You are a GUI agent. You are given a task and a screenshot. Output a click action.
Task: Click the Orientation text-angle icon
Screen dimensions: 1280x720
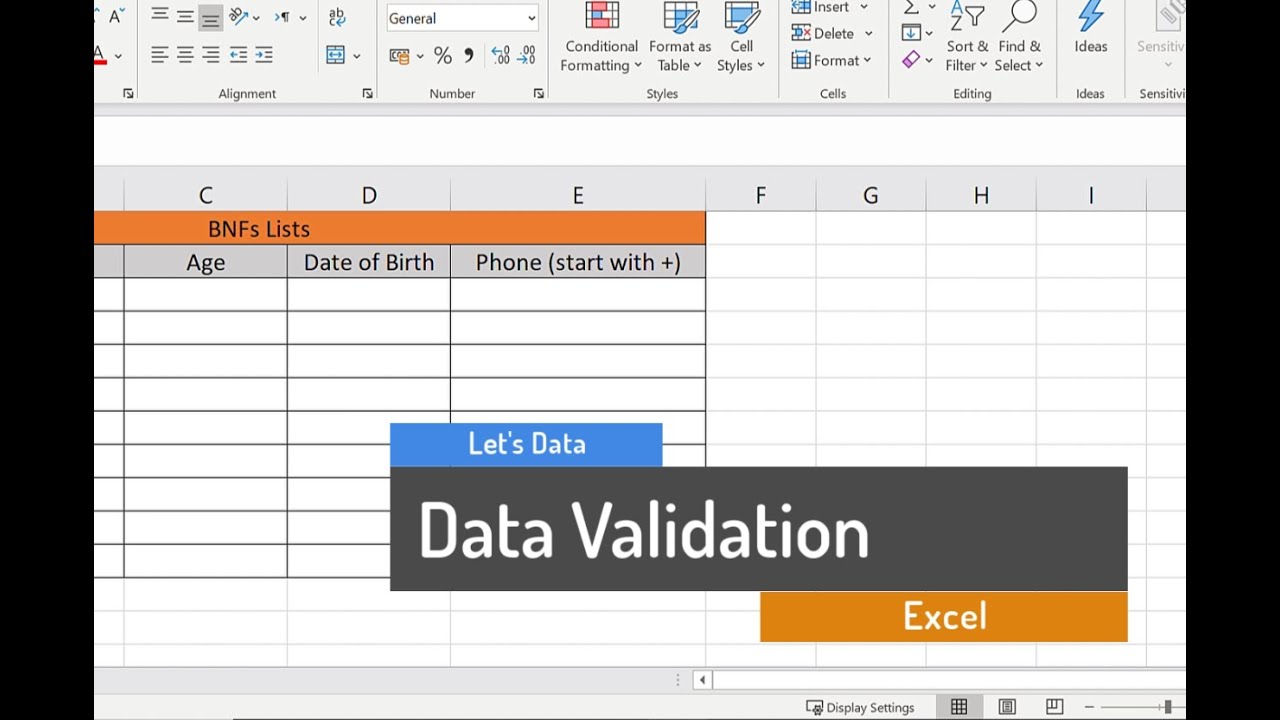tap(238, 17)
